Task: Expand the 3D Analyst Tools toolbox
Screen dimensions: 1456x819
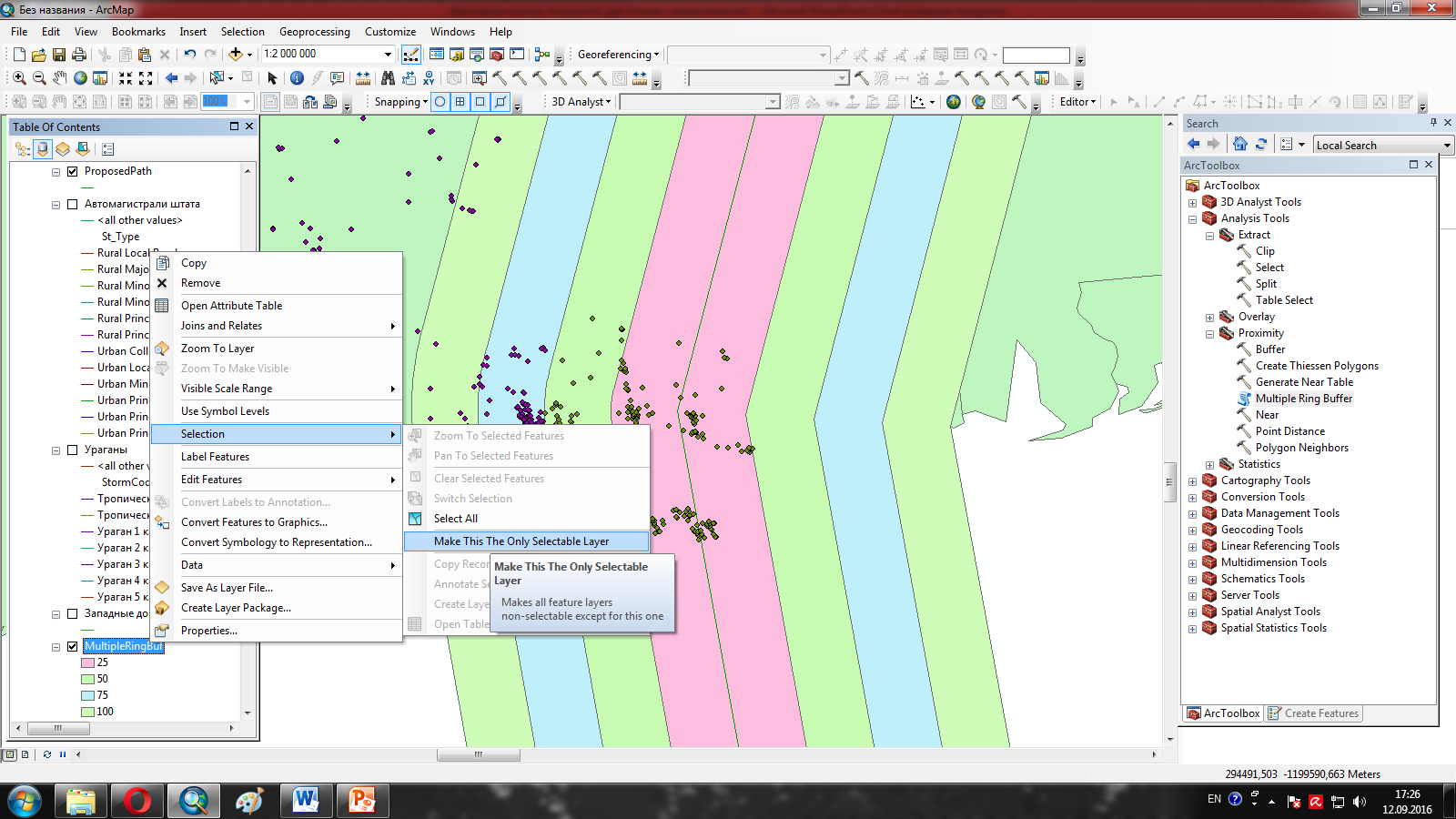Action: click(1192, 202)
